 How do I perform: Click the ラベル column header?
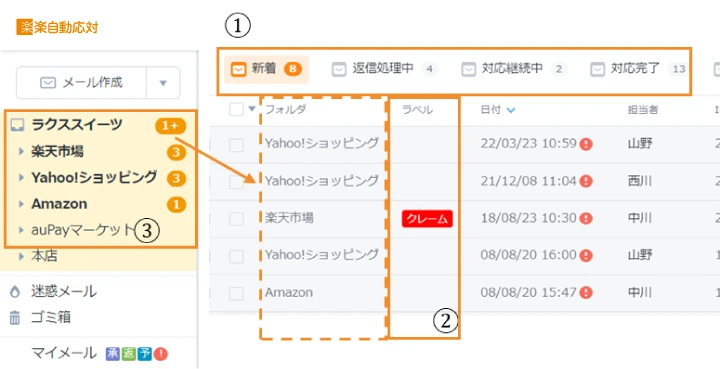[418, 110]
